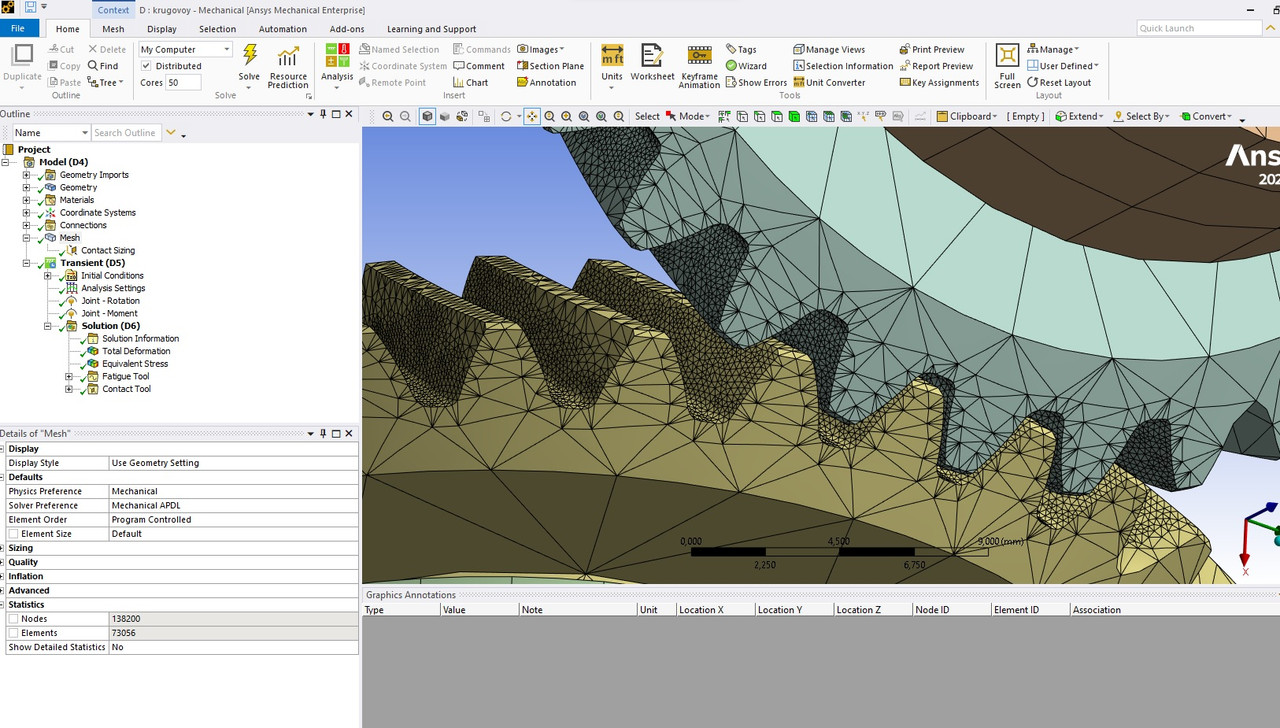
Task: Open the Tags tool
Action: coord(741,49)
